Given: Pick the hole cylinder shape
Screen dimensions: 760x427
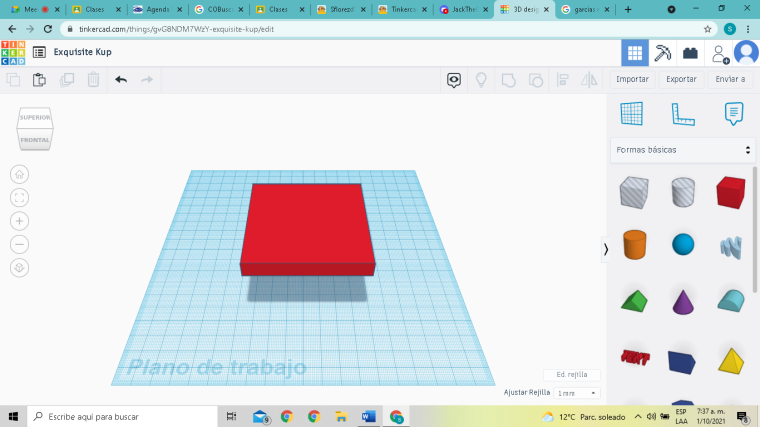Looking at the screenshot, I should (683, 192).
